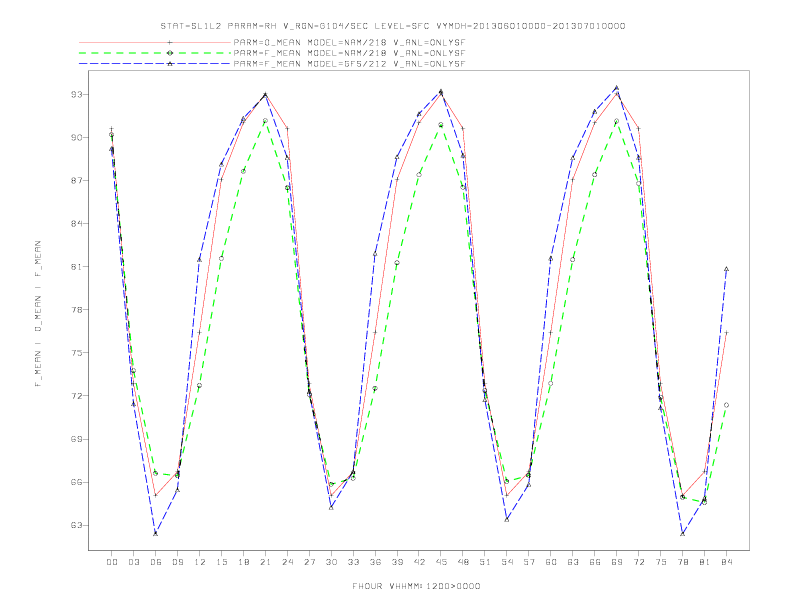Click x-axis tick label 54

(x=507, y=562)
